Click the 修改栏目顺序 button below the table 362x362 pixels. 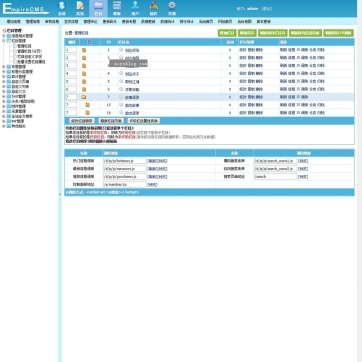[81, 121]
